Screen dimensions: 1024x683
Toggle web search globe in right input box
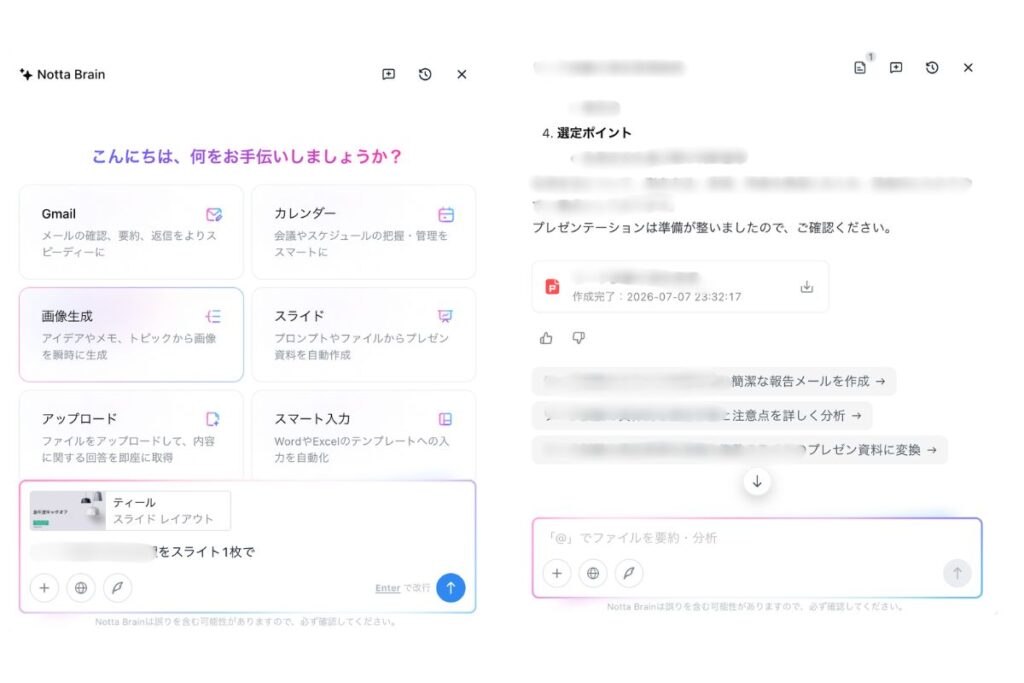(593, 573)
